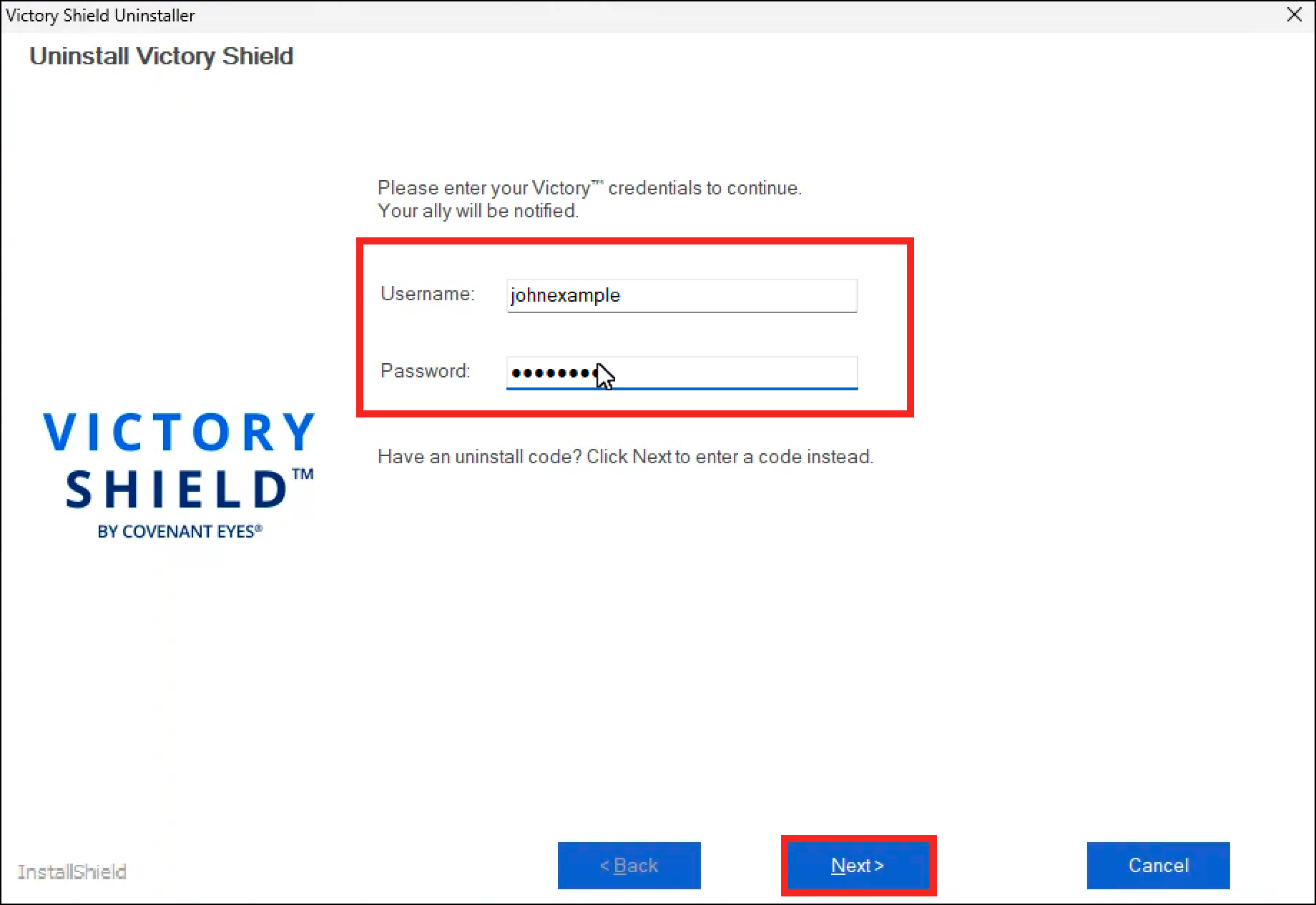Click the Uninstall Victory Shield heading
This screenshot has width=1316, height=905.
point(161,56)
